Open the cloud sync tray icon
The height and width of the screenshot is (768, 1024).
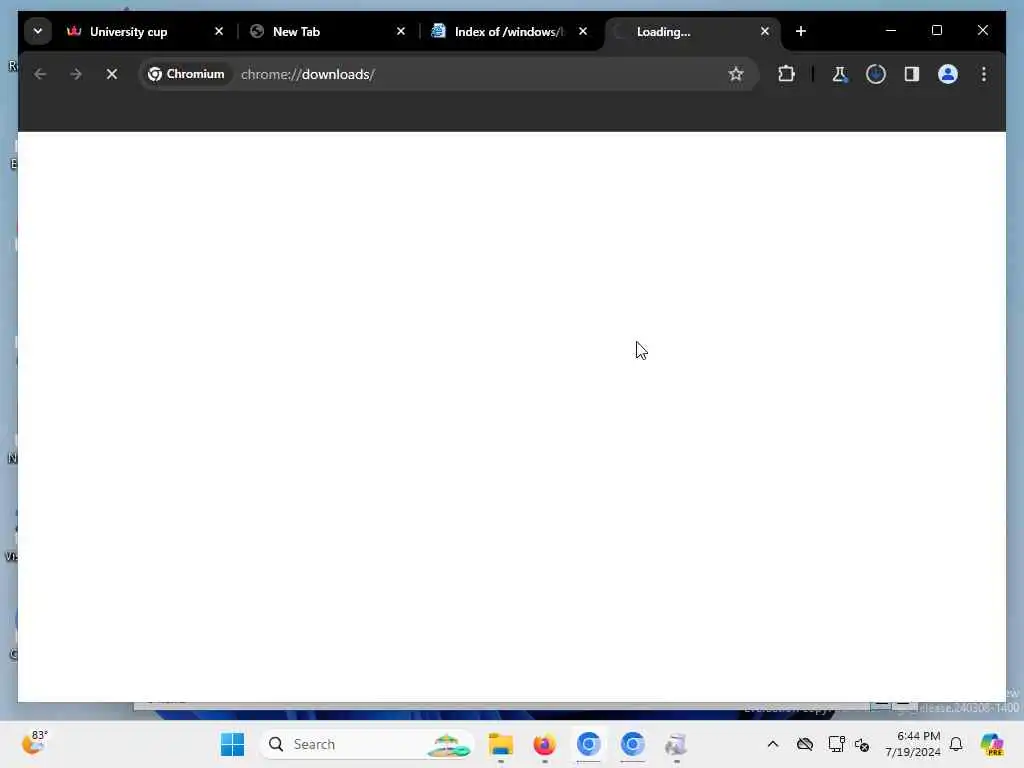click(x=805, y=744)
